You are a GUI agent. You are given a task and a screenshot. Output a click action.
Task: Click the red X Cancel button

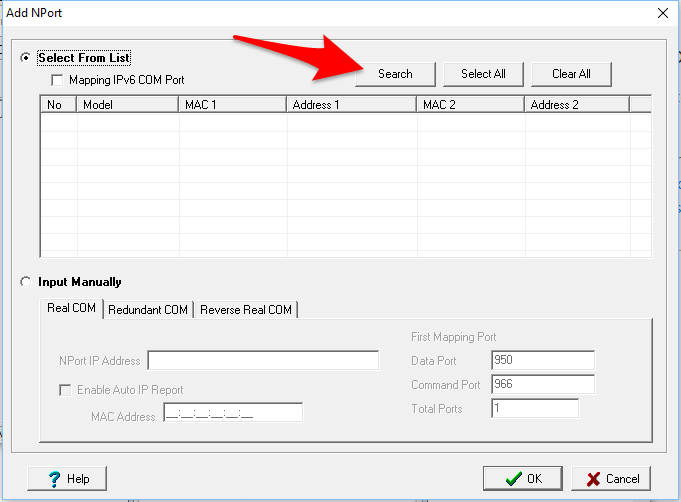611,479
